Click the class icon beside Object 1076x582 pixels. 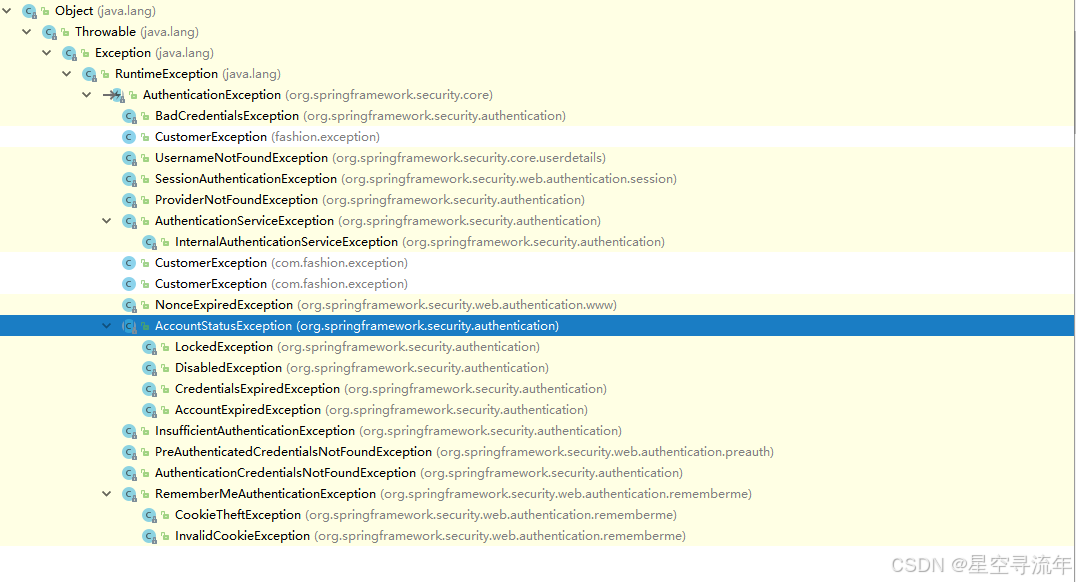[x=30, y=11]
